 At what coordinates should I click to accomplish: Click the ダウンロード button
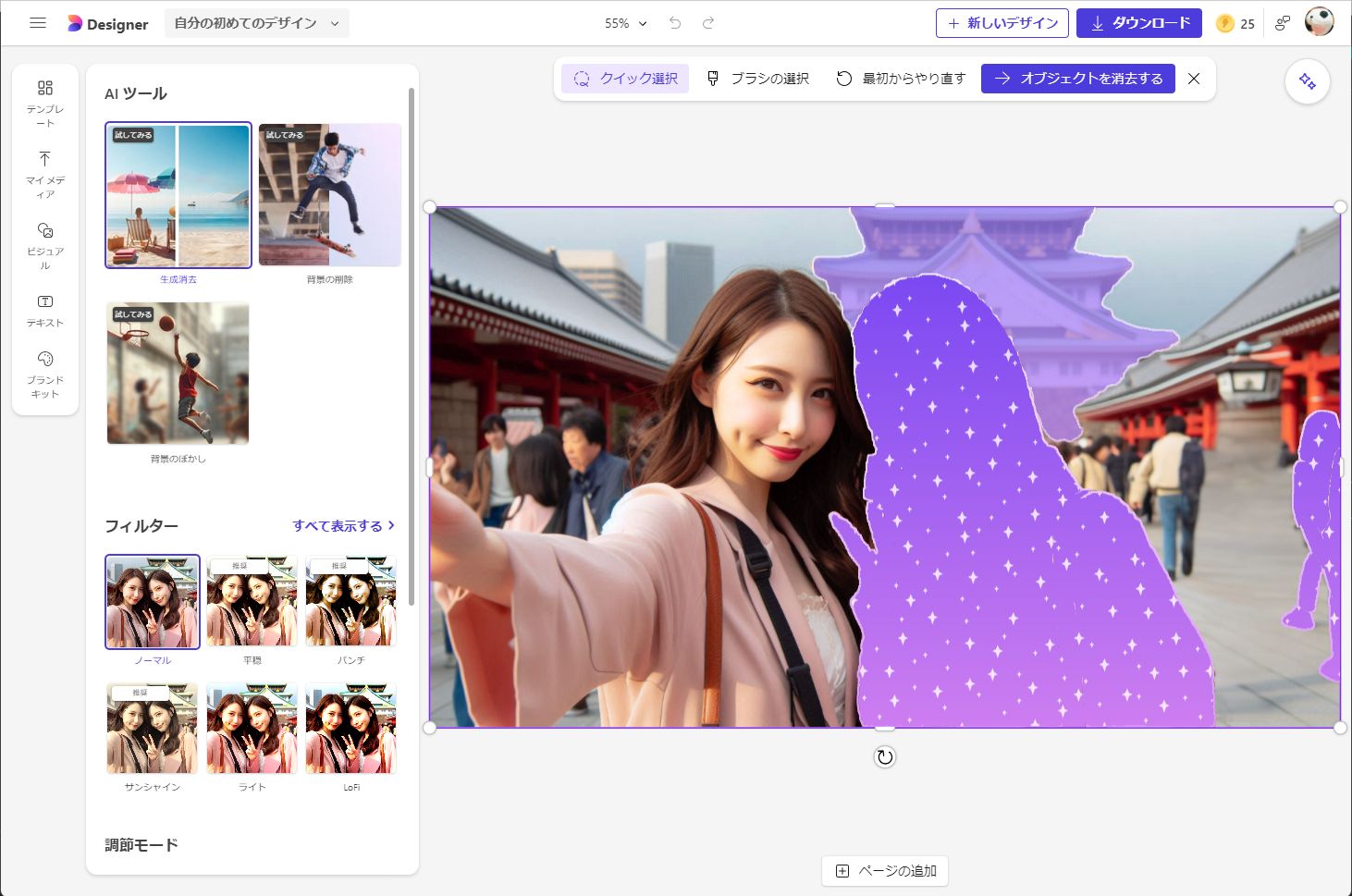tap(1138, 22)
